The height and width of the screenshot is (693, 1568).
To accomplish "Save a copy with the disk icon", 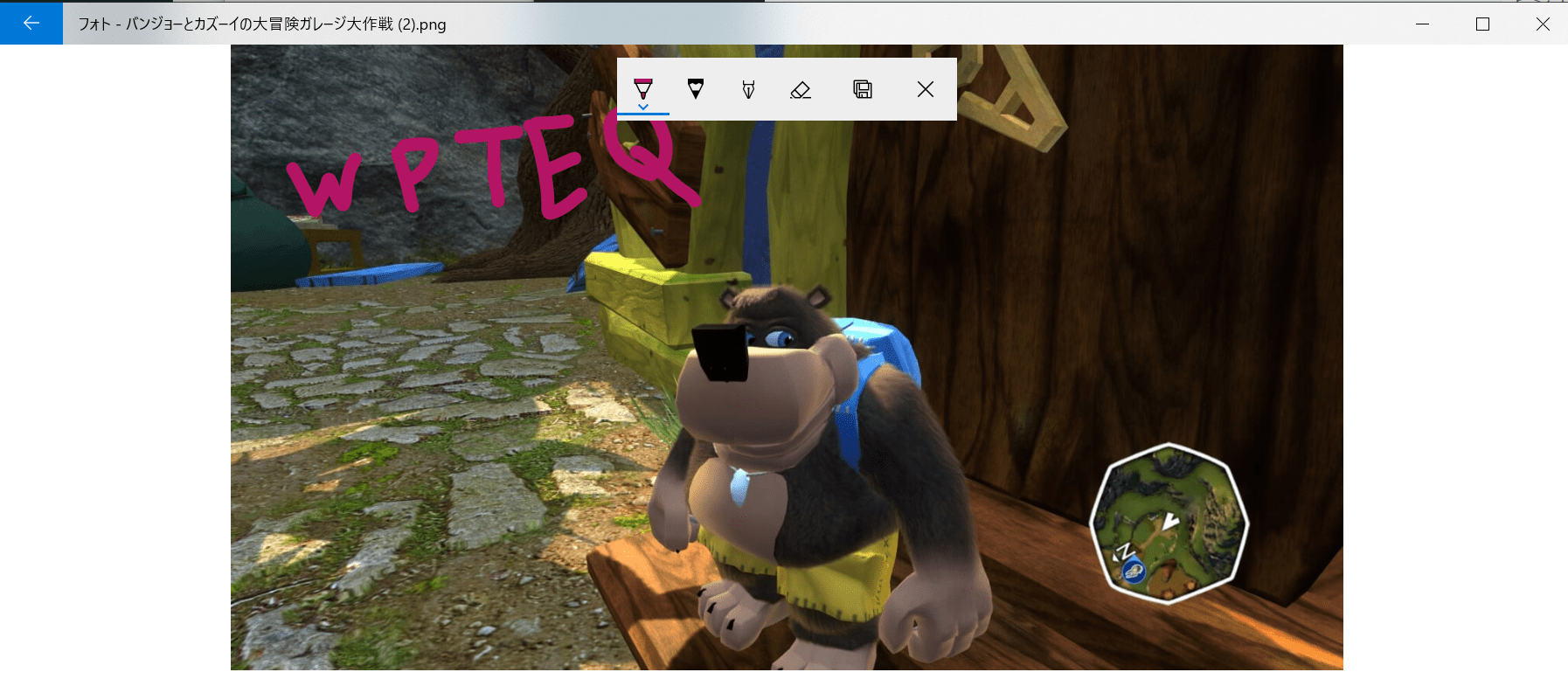I will [x=863, y=89].
